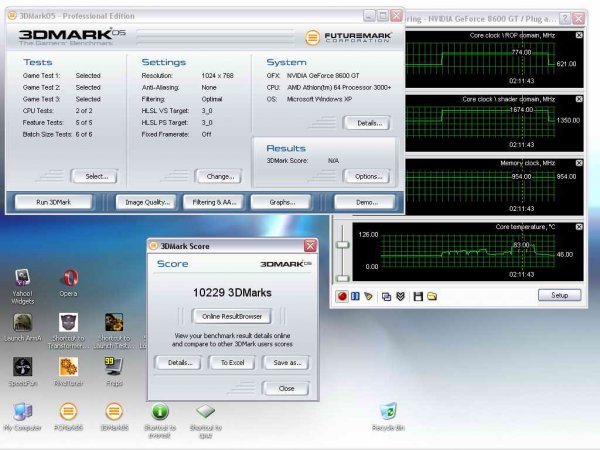This screenshot has width=600, height=450.
Task: Hide the Core temperature graph
Action: pyautogui.click(x=579, y=227)
